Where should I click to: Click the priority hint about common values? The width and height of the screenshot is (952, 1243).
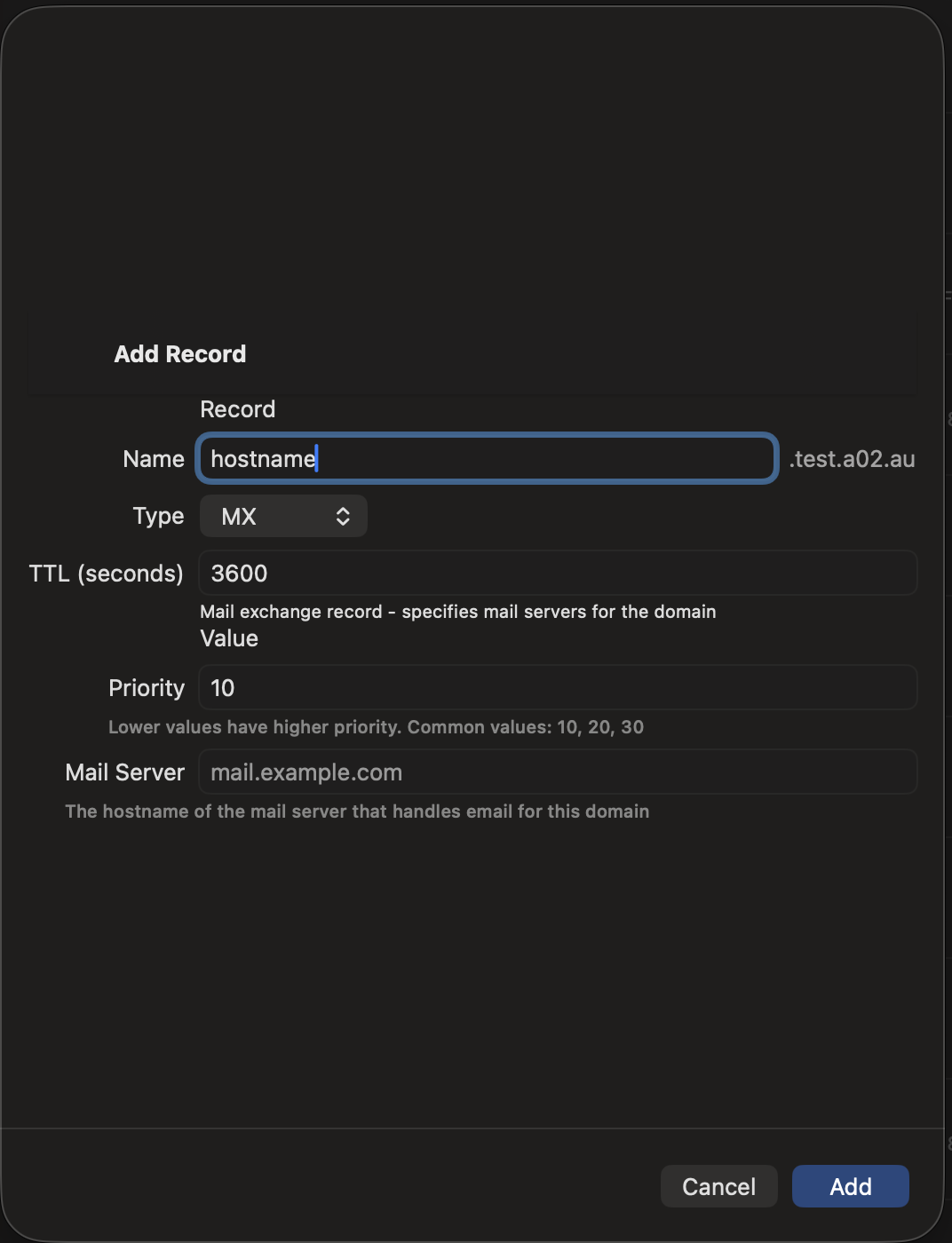click(376, 726)
